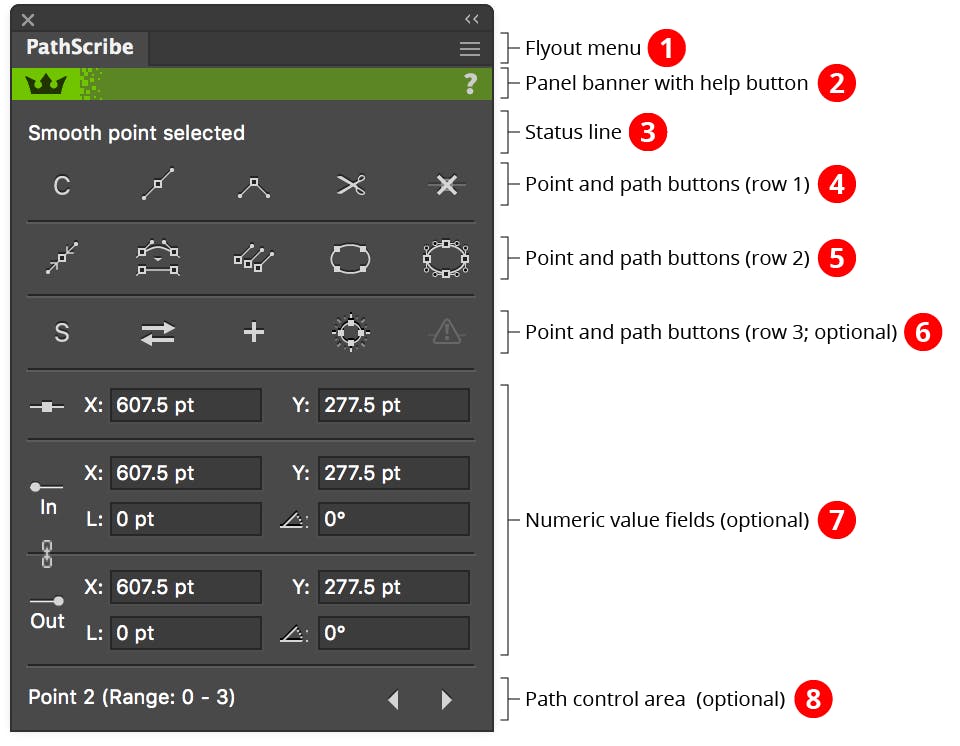Click the left arrow to view previous point
960x746 pixels.
click(393, 699)
